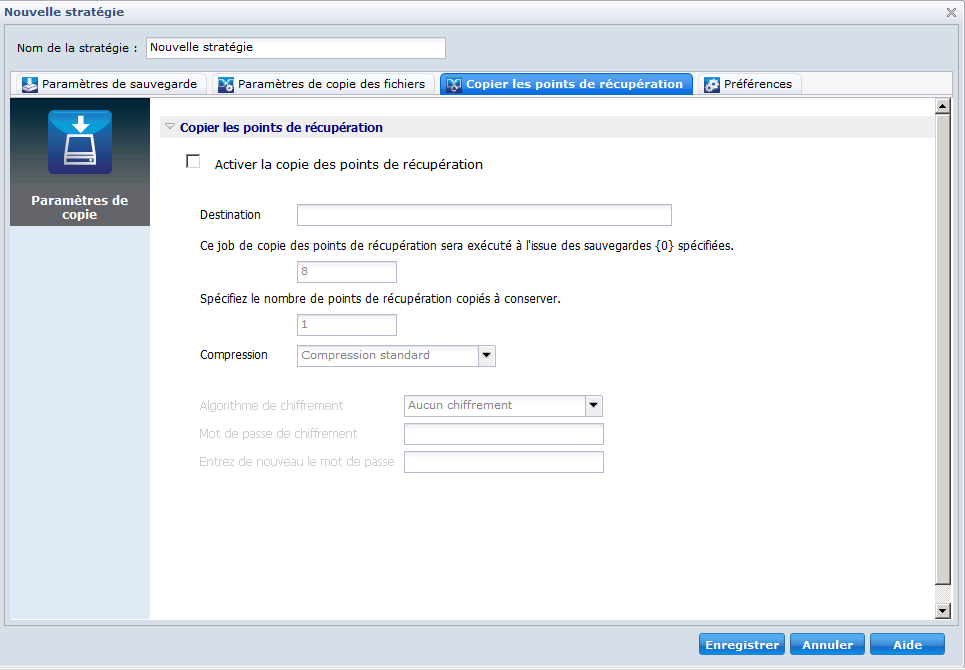The width and height of the screenshot is (965, 670).
Task: Click the Nom de la stratégie field
Action: [295, 47]
